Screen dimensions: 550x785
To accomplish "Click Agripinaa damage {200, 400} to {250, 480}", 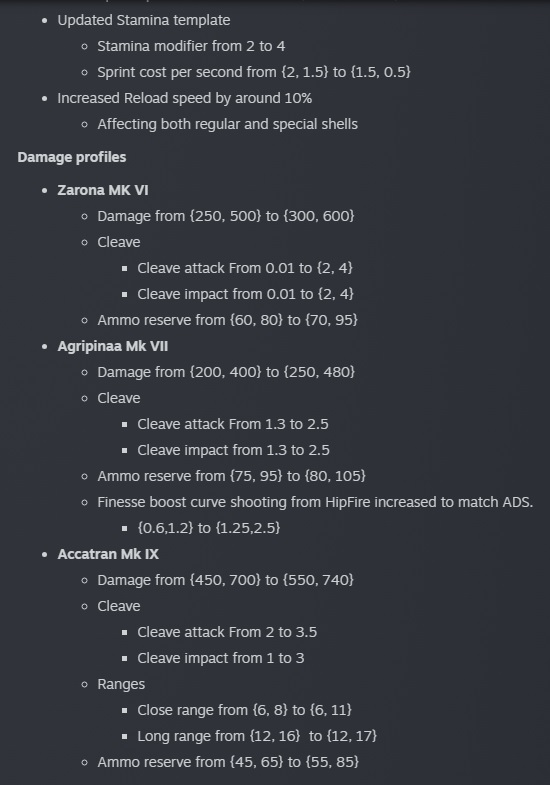I will 226,372.
